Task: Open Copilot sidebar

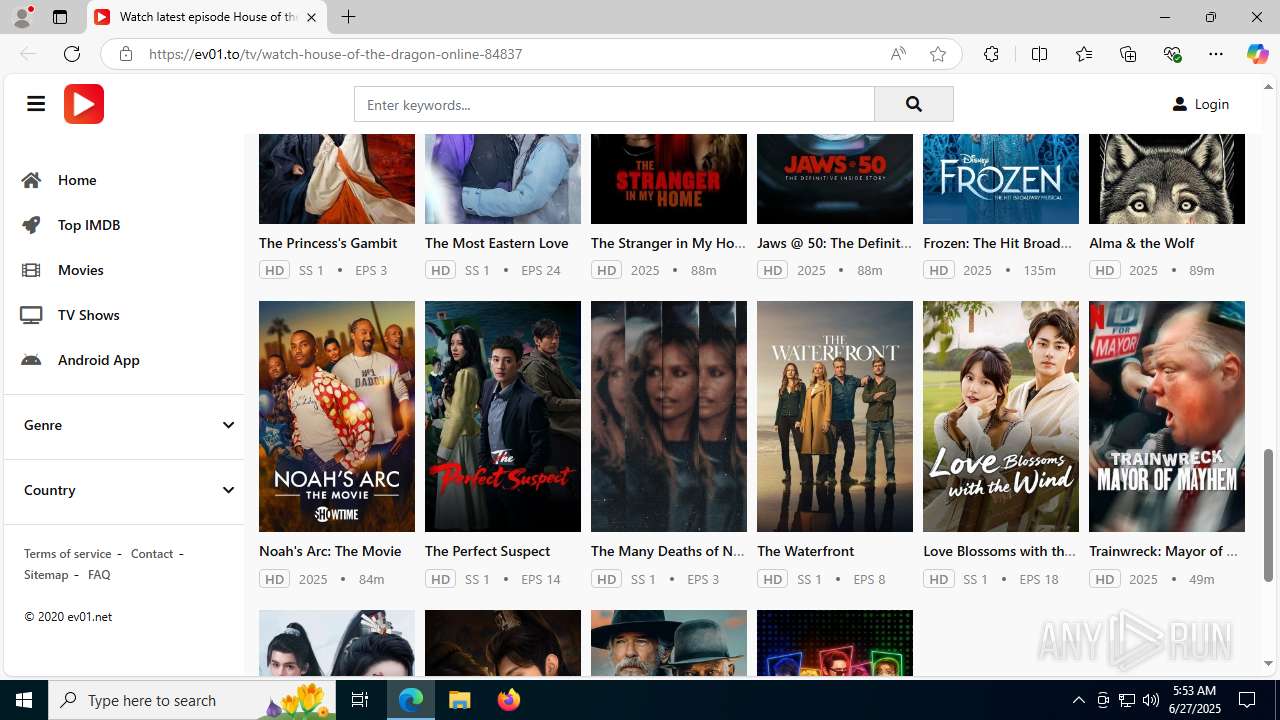Action: pos(1257,54)
